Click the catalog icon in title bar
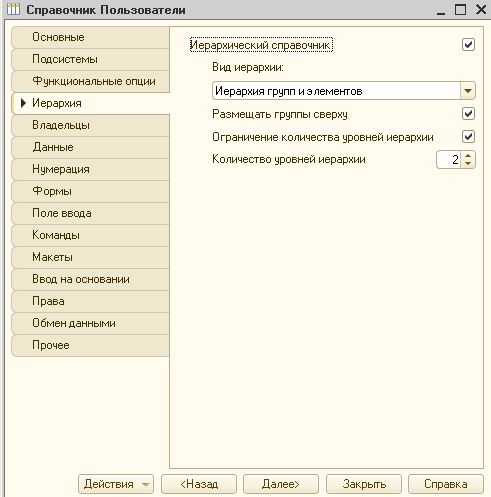 tap(13, 9)
